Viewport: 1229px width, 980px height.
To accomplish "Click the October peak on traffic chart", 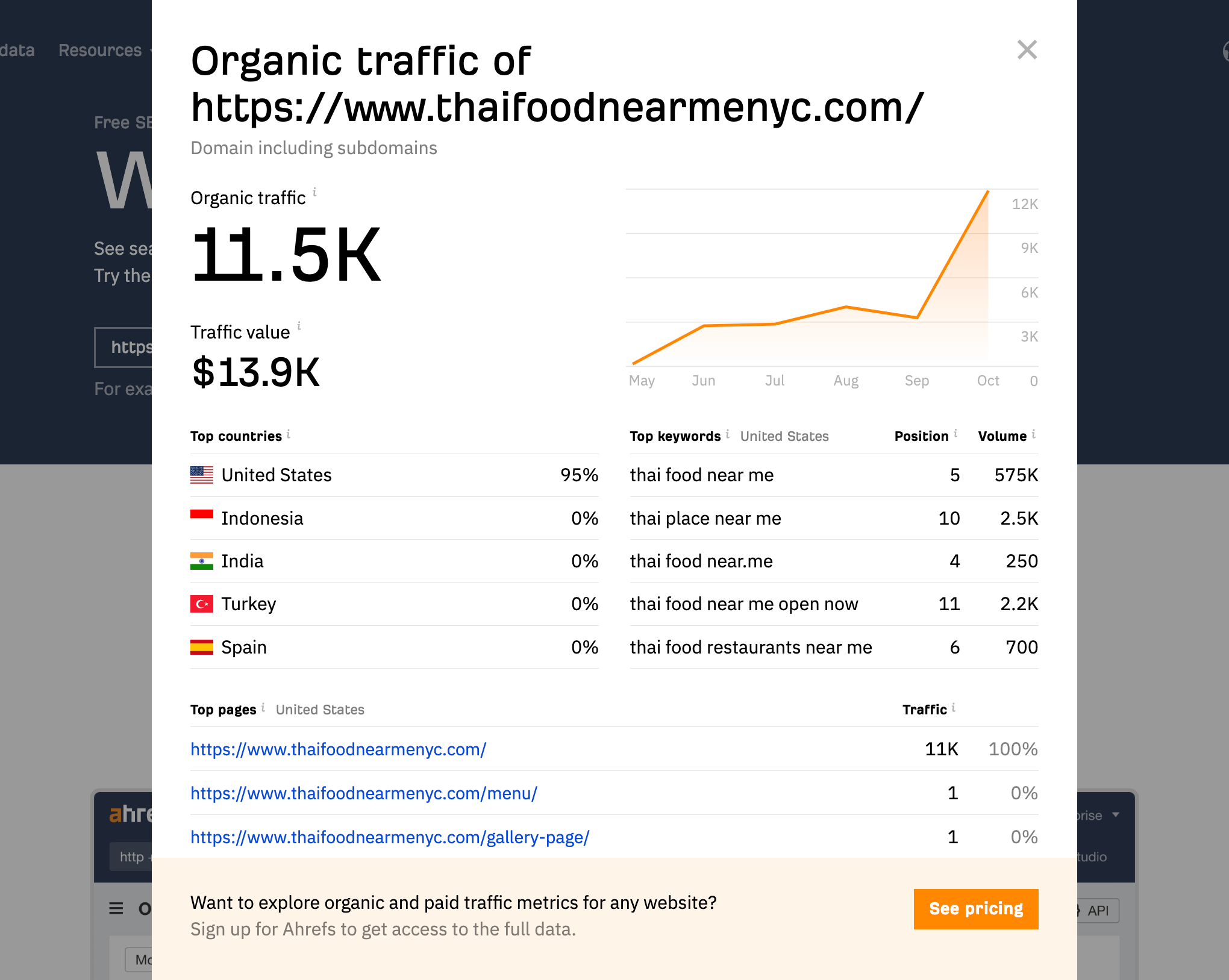I will point(988,192).
